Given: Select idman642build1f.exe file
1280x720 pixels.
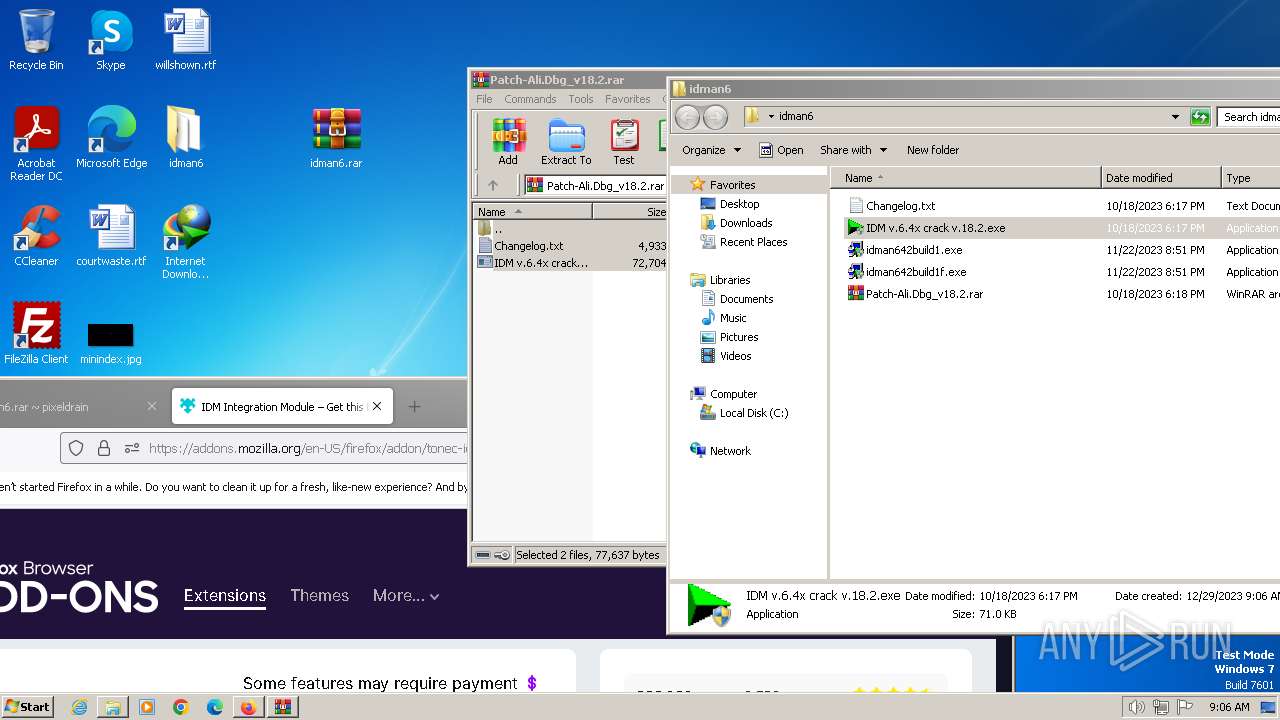Looking at the screenshot, I should pyautogui.click(x=916, y=272).
